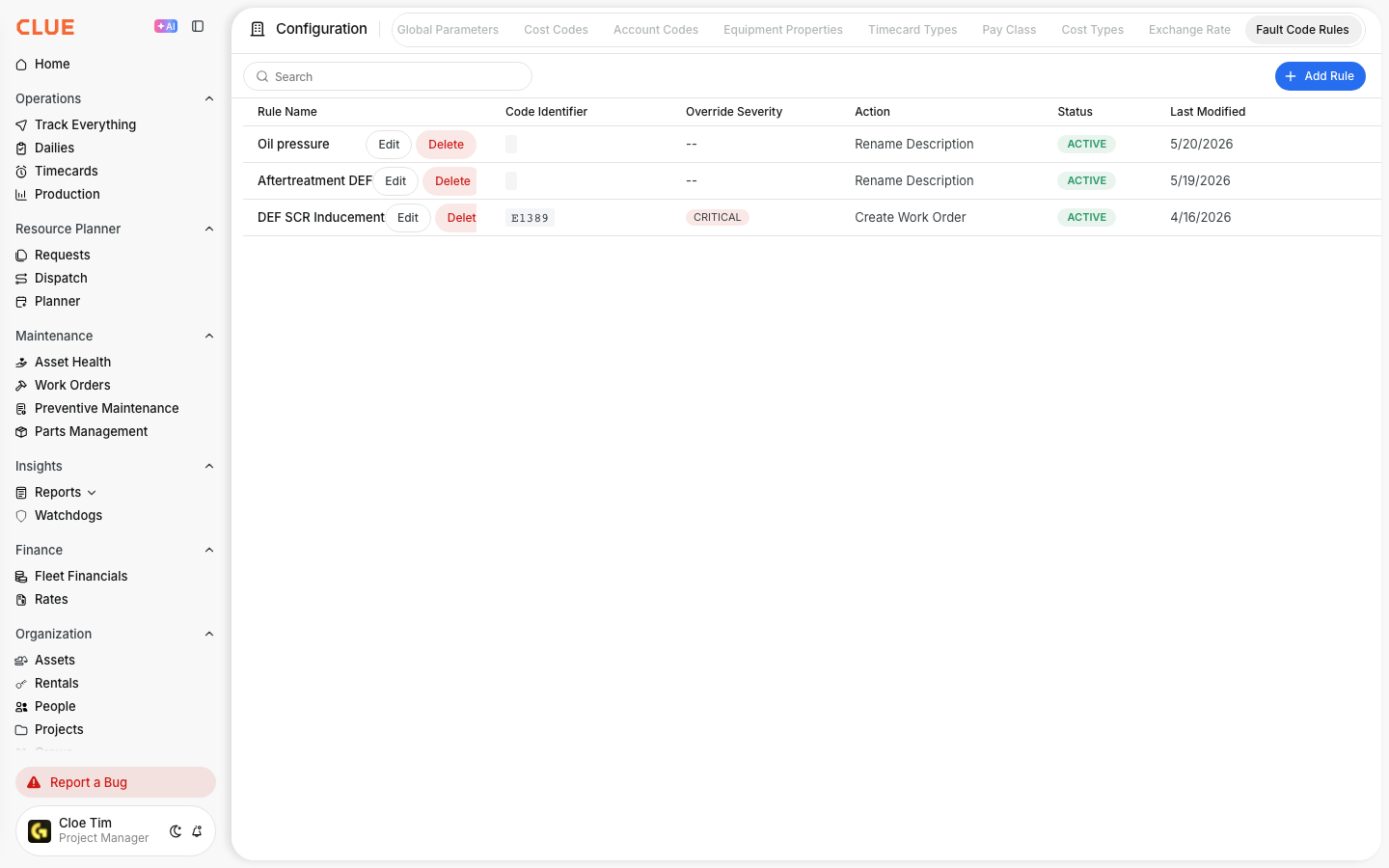Switch to Exchange Rate tab
The image size is (1389, 868).
pyautogui.click(x=1189, y=30)
